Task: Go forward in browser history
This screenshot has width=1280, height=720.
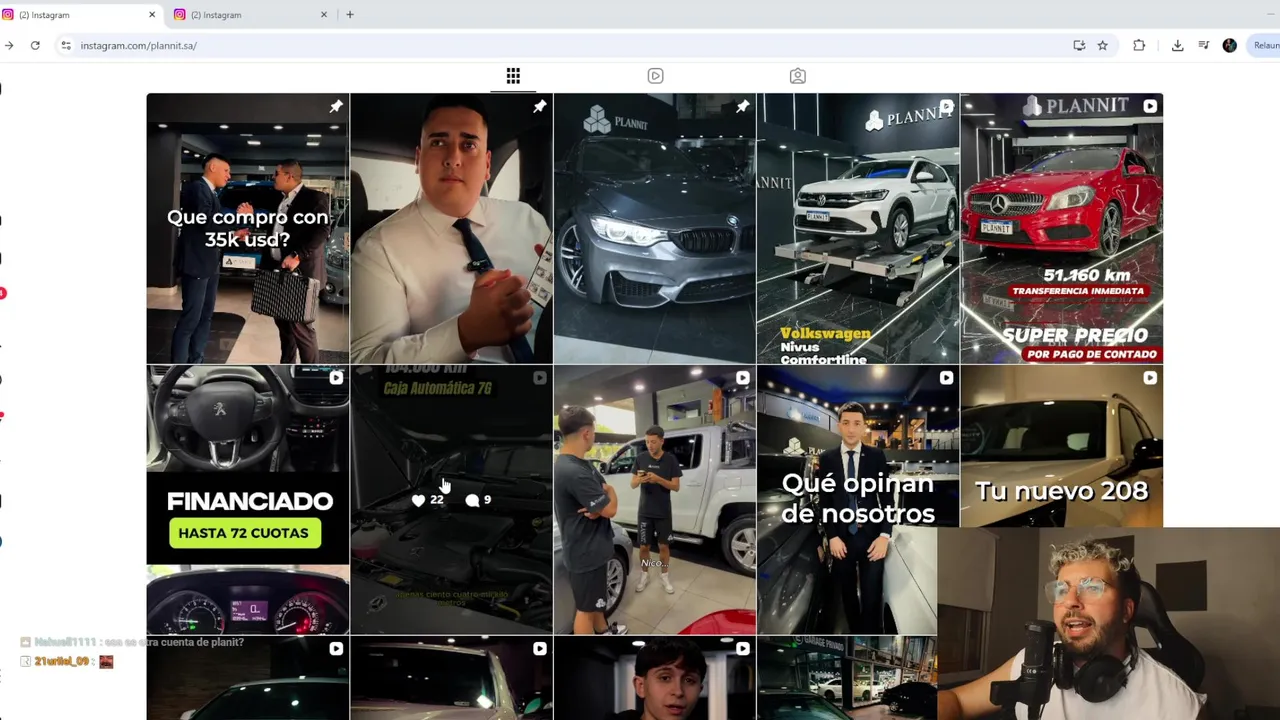Action: 8,45
